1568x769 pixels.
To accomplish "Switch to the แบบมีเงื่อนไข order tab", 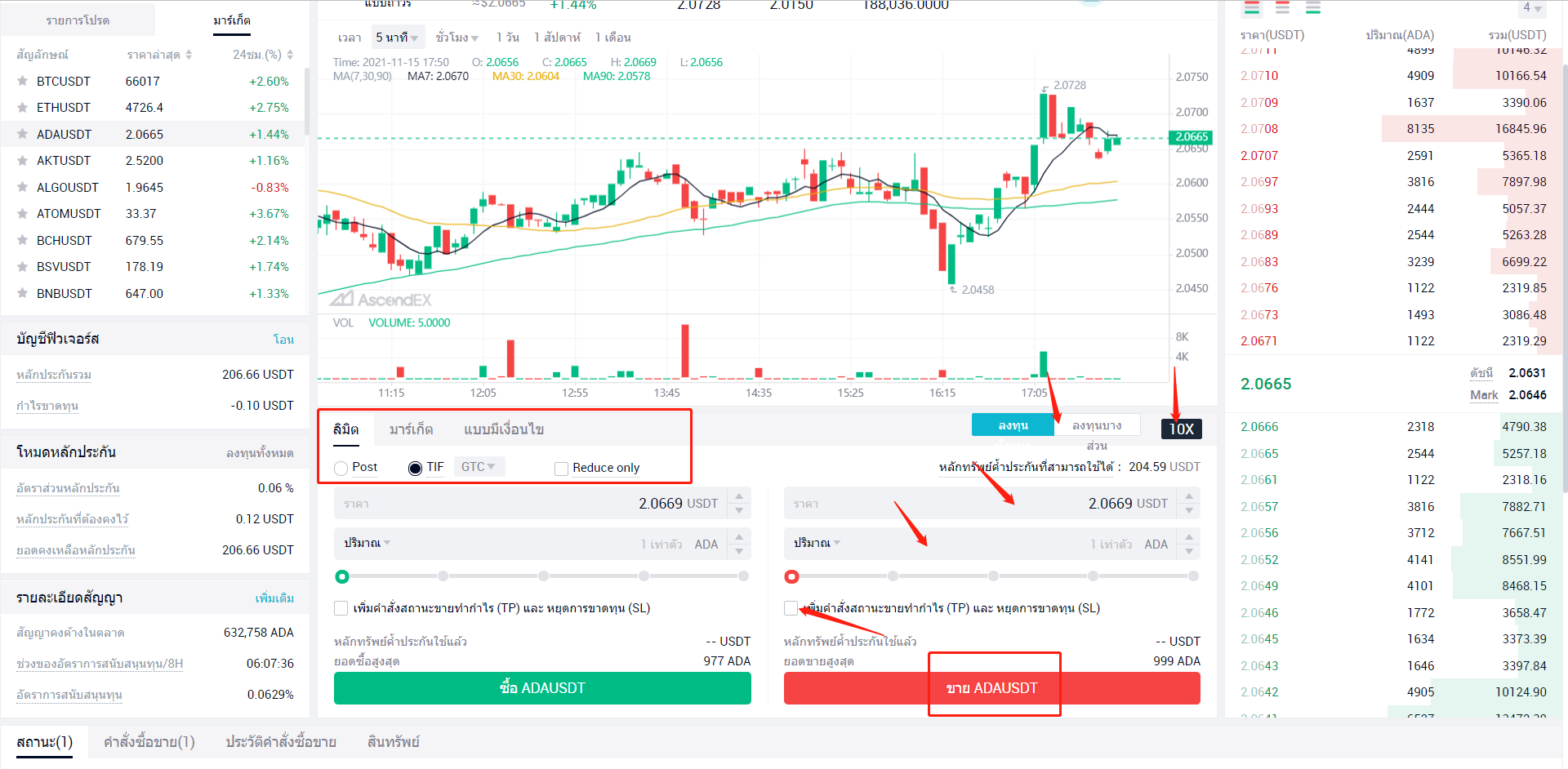I will 504,429.
